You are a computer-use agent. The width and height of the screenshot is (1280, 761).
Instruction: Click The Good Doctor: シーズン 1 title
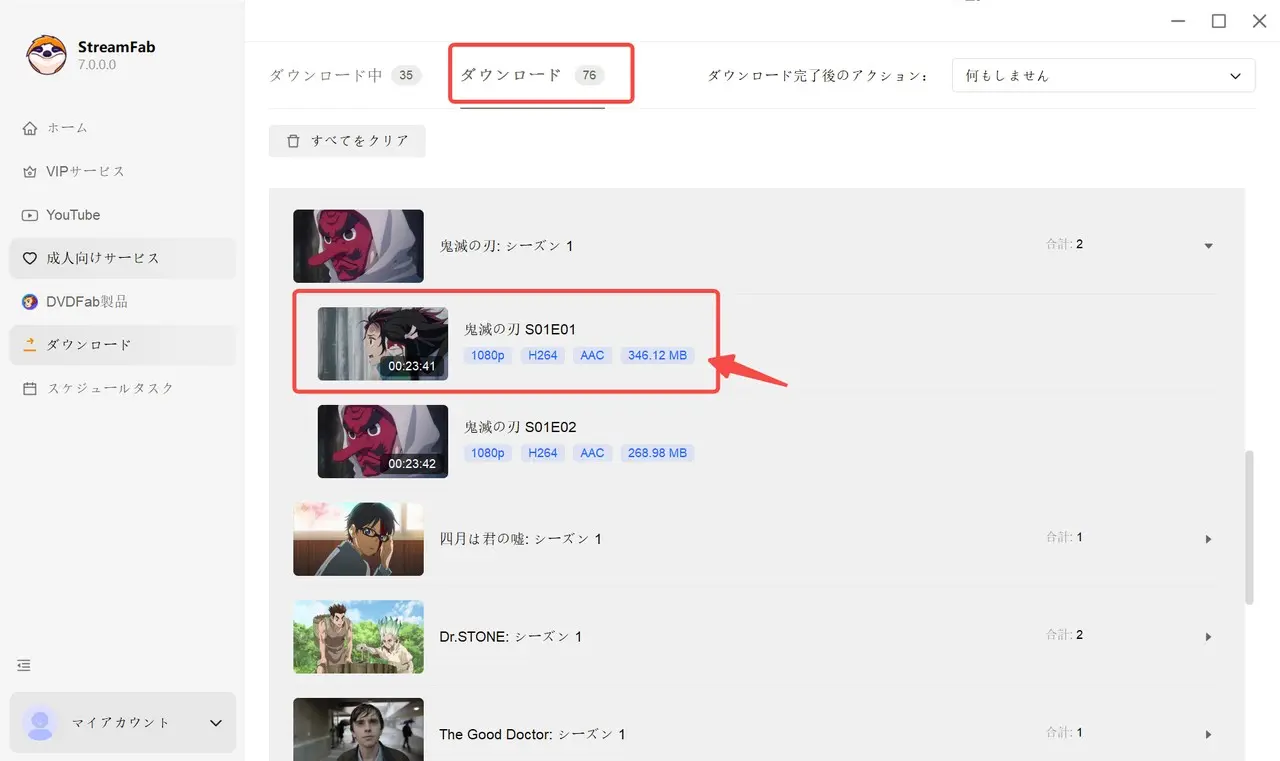(533, 735)
